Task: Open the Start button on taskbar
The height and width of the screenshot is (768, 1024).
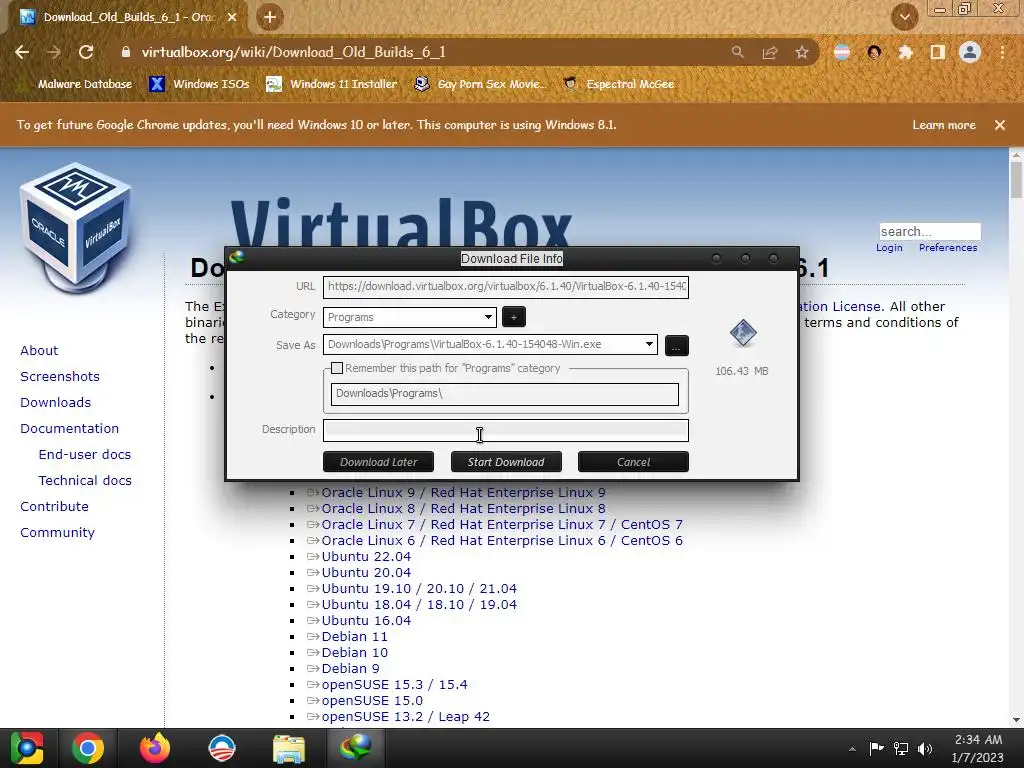Action: (26, 748)
